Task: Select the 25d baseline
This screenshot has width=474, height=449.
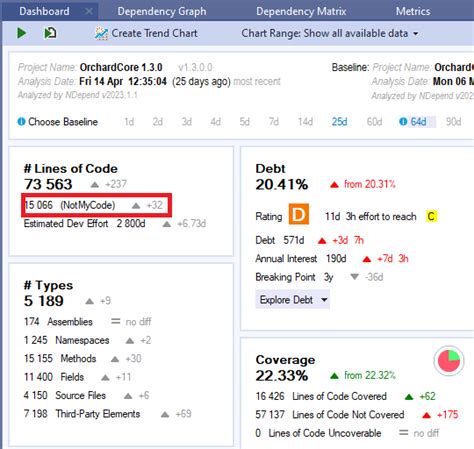Action: pos(339,122)
